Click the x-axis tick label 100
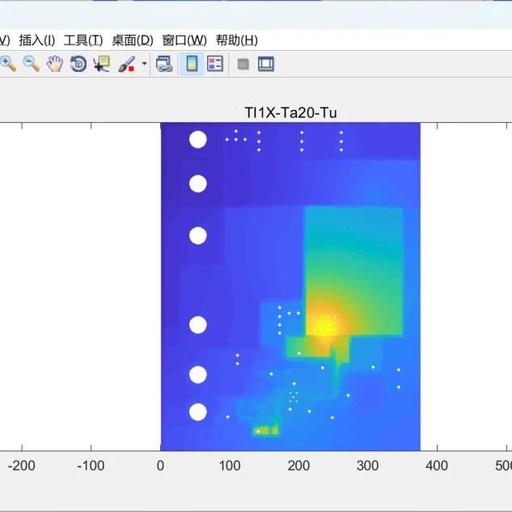 pos(230,466)
